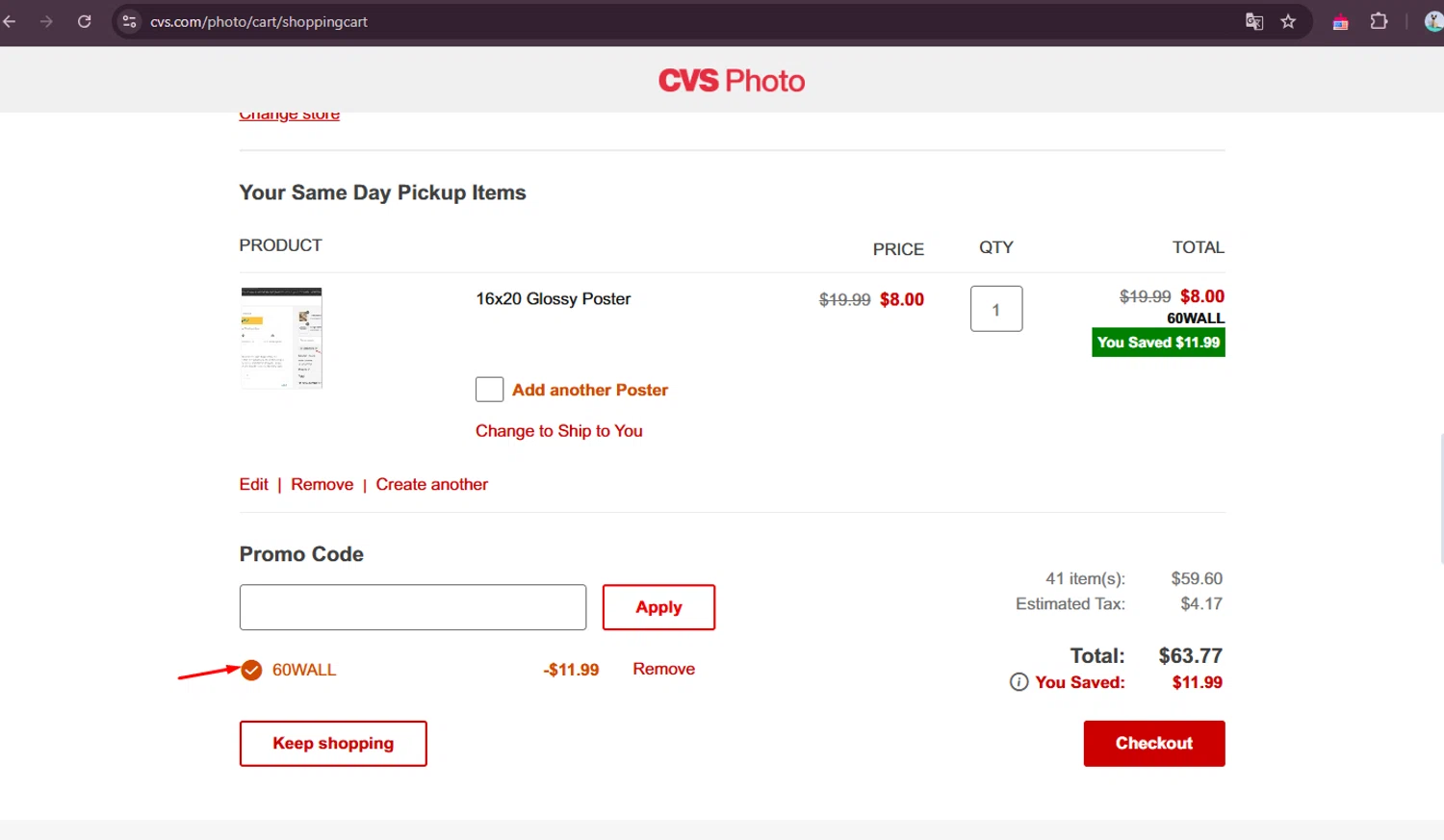Click the -$11.99 discount amount

click(x=571, y=670)
